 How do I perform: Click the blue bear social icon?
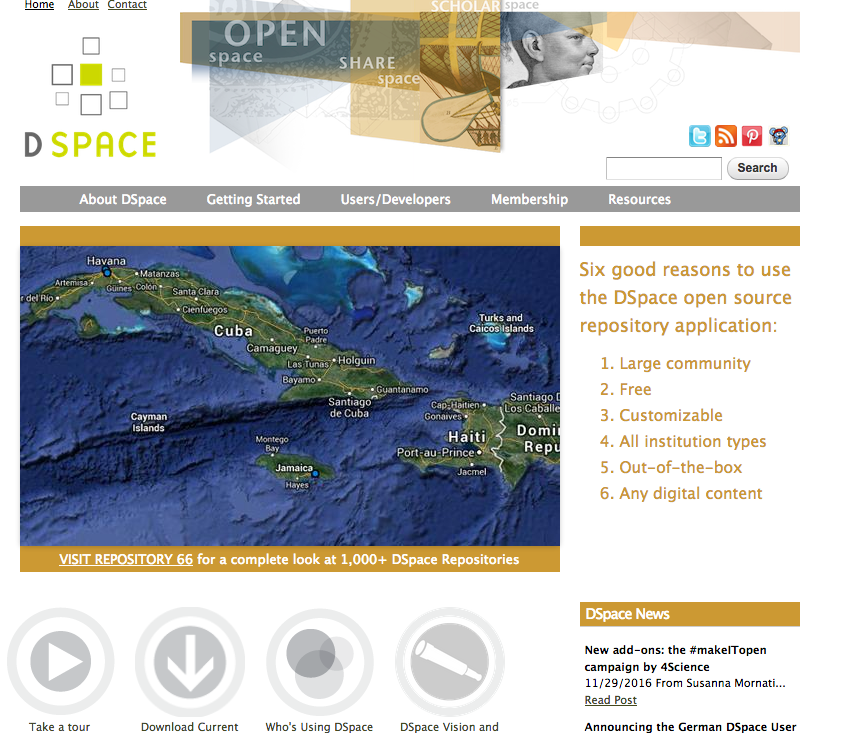click(778, 136)
